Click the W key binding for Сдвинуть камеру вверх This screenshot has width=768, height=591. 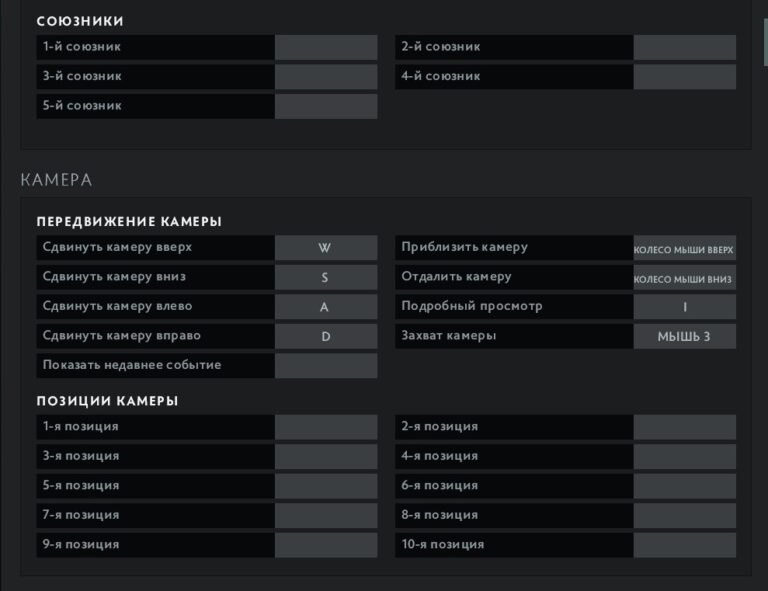[326, 248]
